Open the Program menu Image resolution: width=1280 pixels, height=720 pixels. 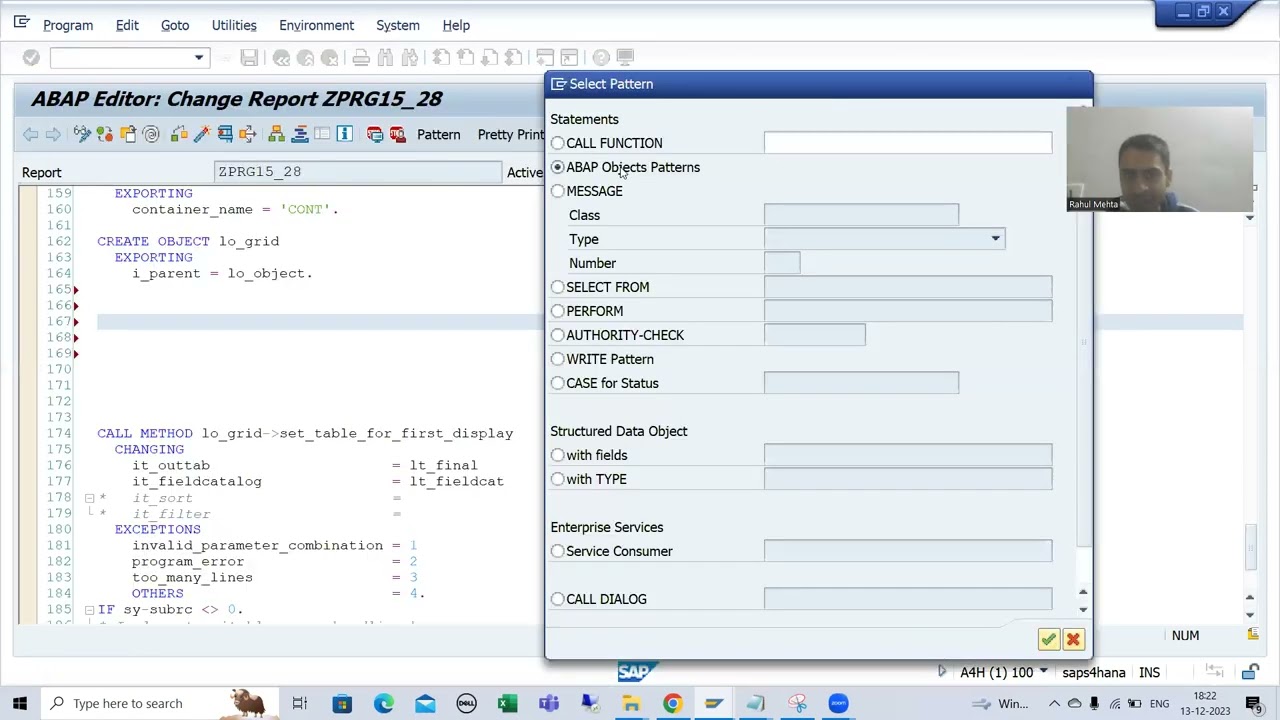(68, 25)
